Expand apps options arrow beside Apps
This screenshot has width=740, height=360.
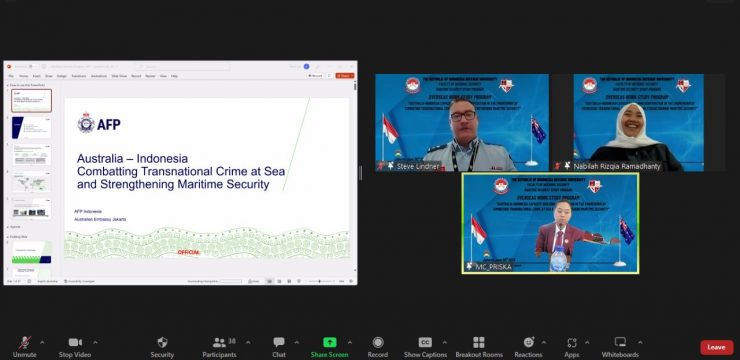pyautogui.click(x=587, y=343)
